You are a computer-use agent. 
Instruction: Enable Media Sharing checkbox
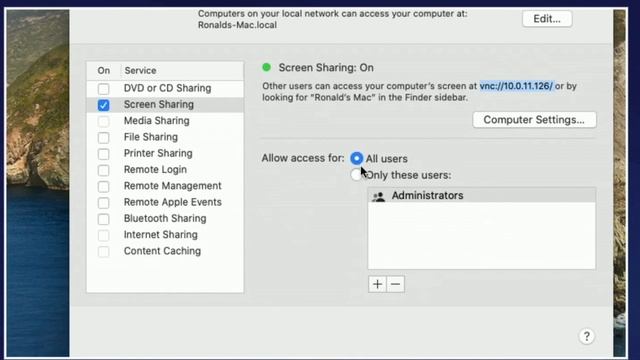104,121
